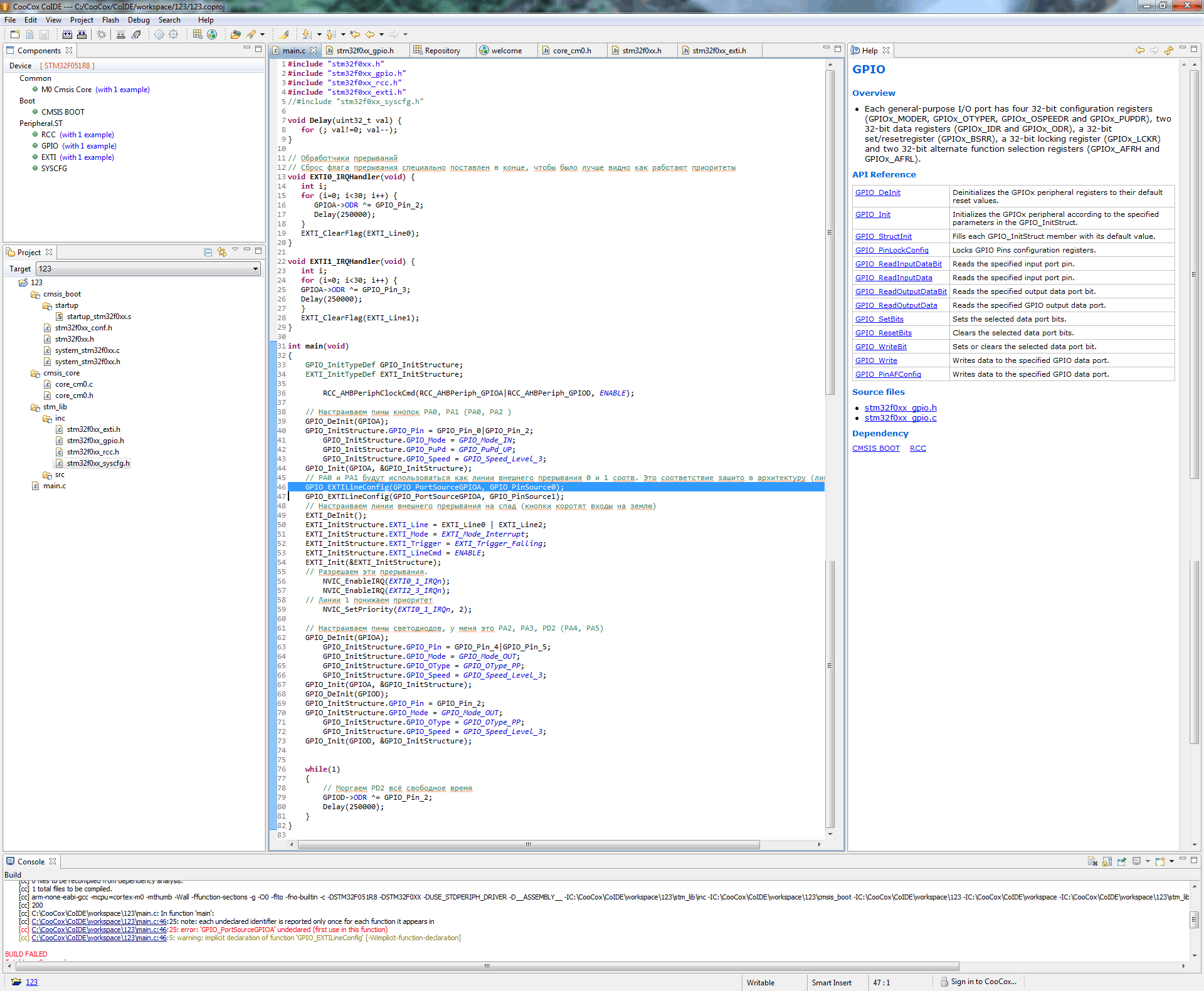Click the Rebuild project toolbar icon

click(x=82, y=34)
